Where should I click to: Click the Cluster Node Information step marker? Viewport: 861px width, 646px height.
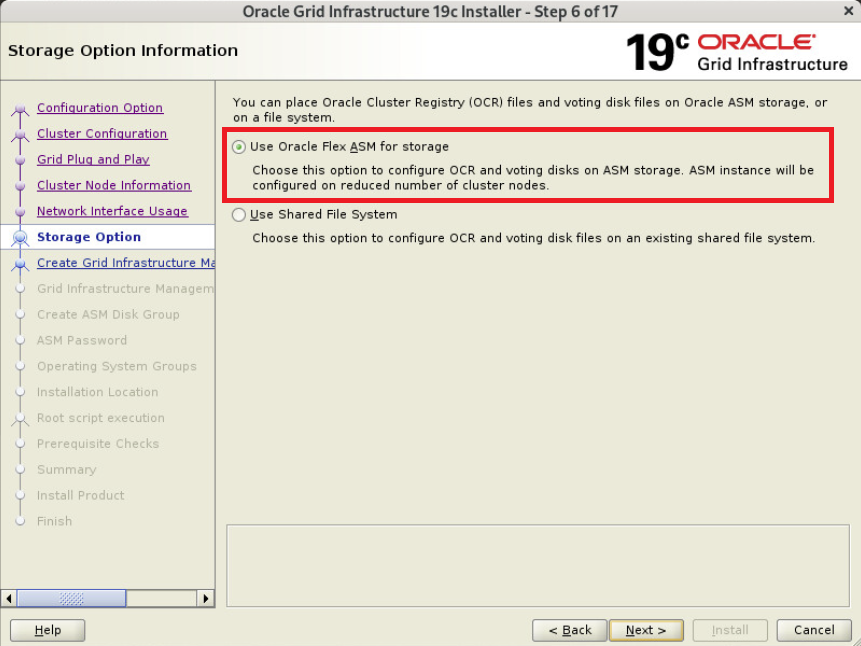20,186
